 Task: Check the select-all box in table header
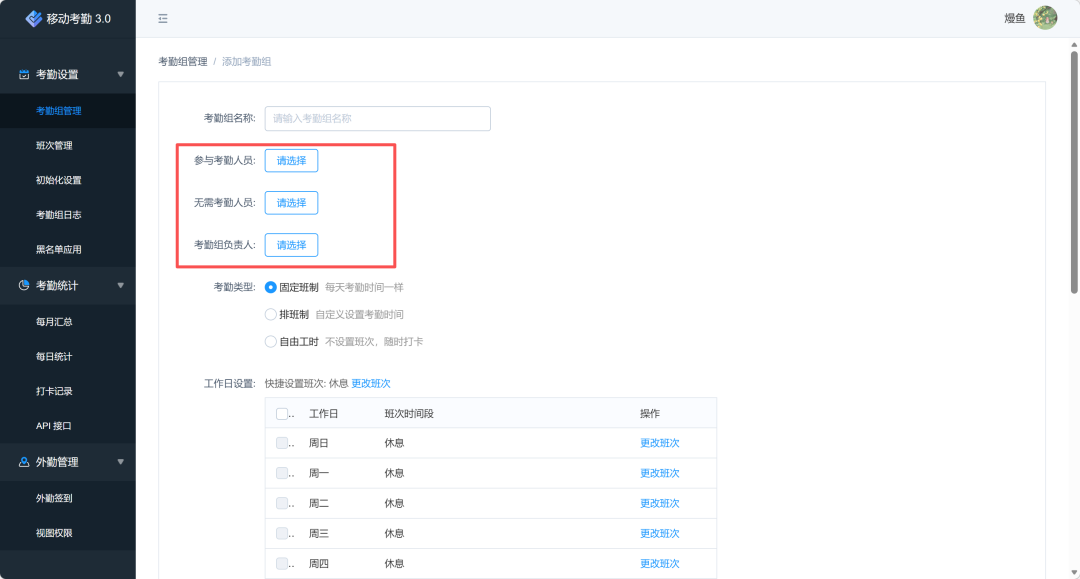[282, 414]
